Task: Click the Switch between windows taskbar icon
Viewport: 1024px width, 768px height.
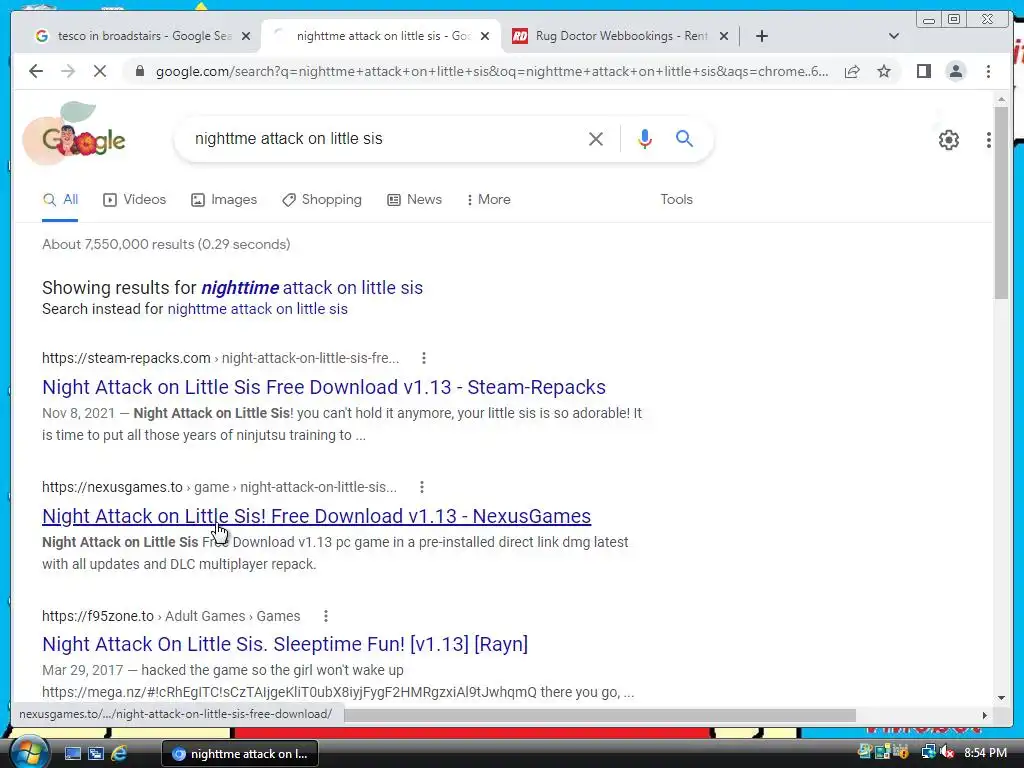Action: click(x=96, y=754)
